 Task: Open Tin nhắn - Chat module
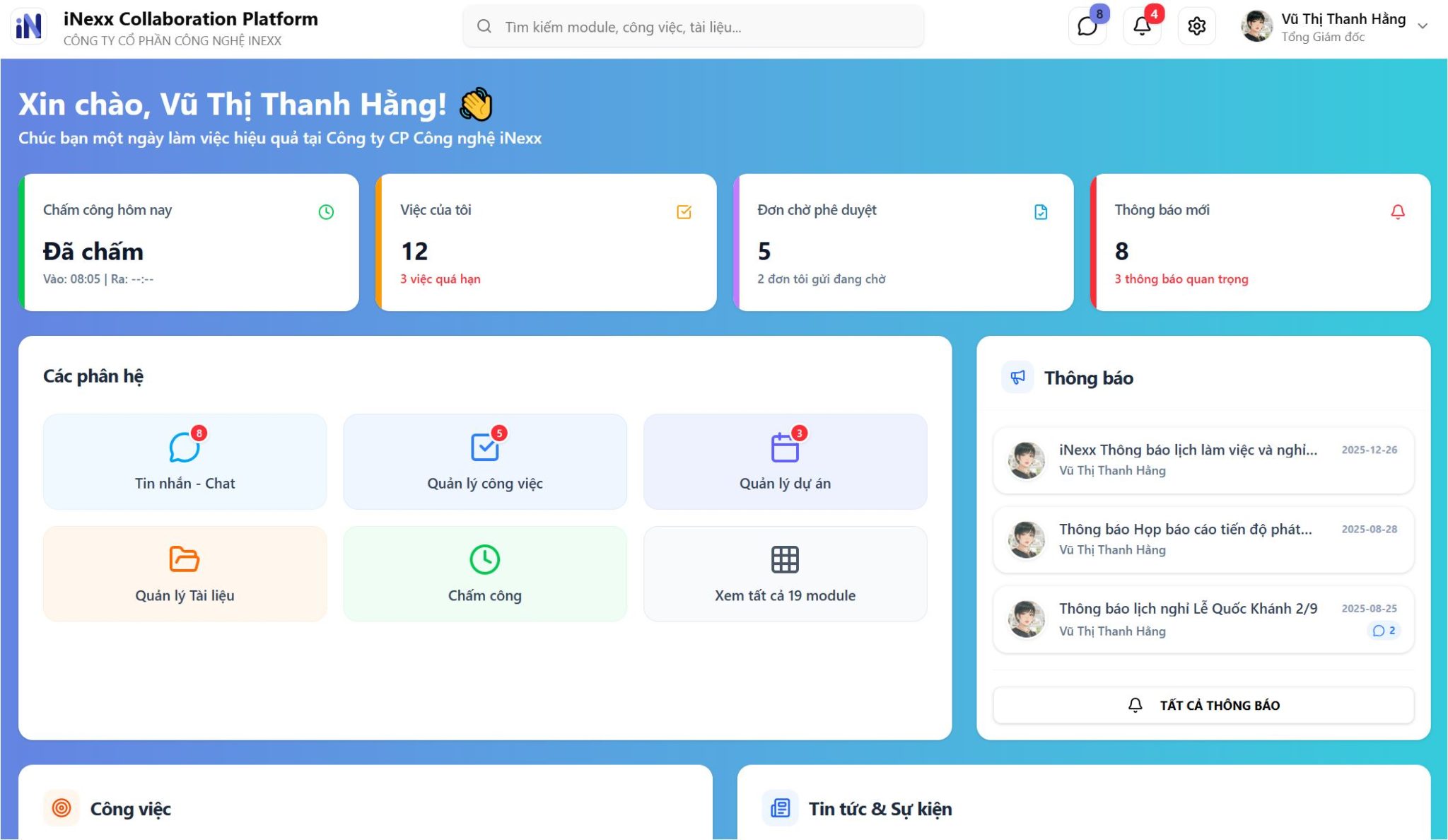coord(185,461)
